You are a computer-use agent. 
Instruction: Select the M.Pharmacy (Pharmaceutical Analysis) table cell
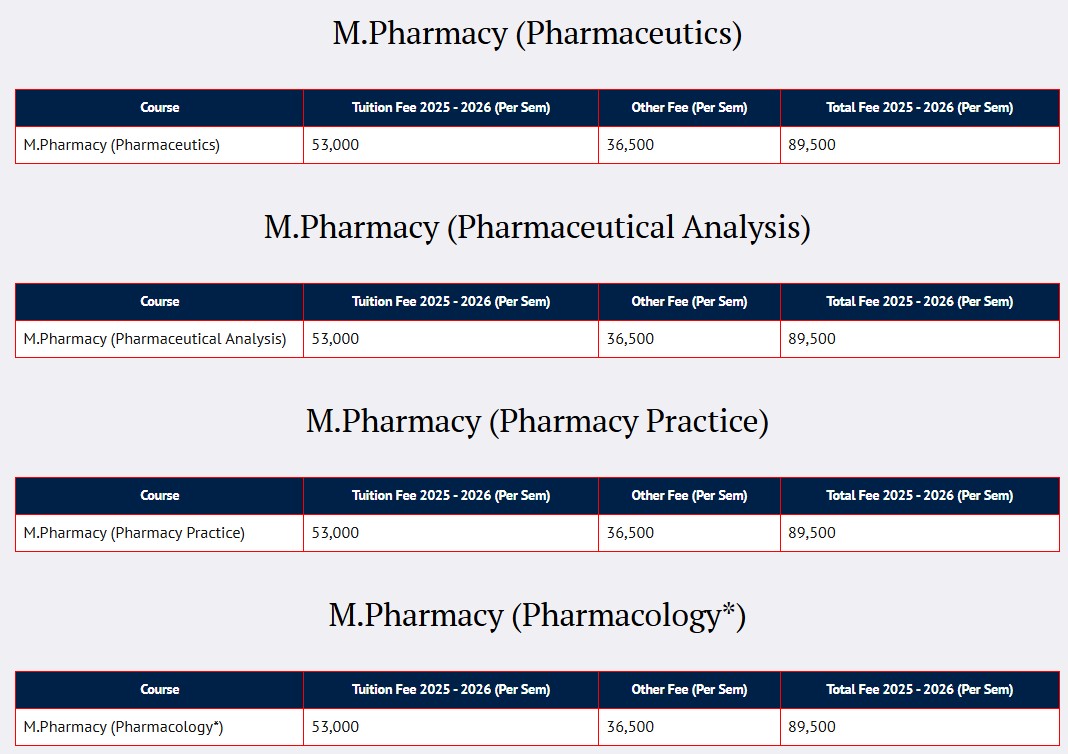(155, 339)
